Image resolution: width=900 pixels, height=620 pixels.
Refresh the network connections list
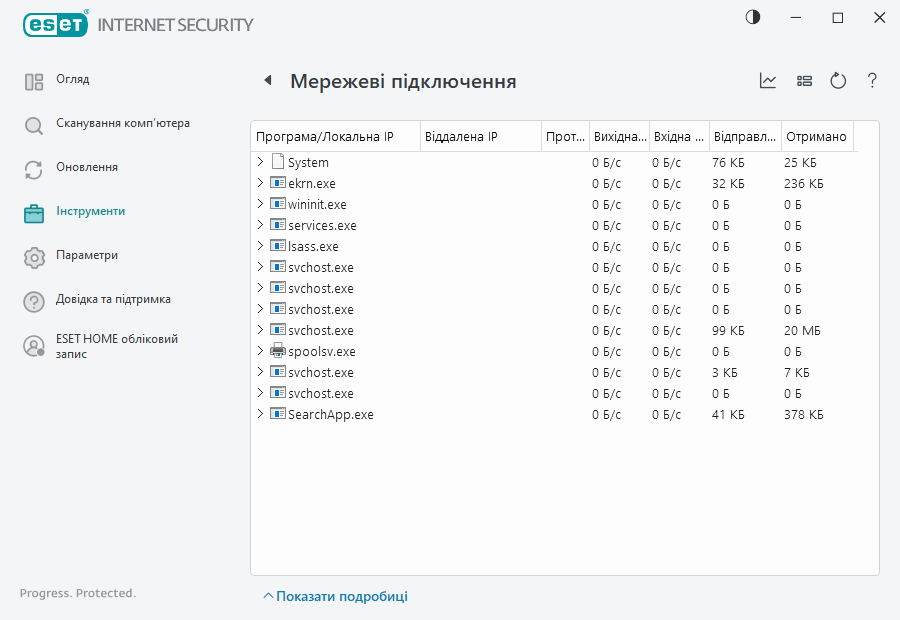pyautogui.click(x=838, y=81)
